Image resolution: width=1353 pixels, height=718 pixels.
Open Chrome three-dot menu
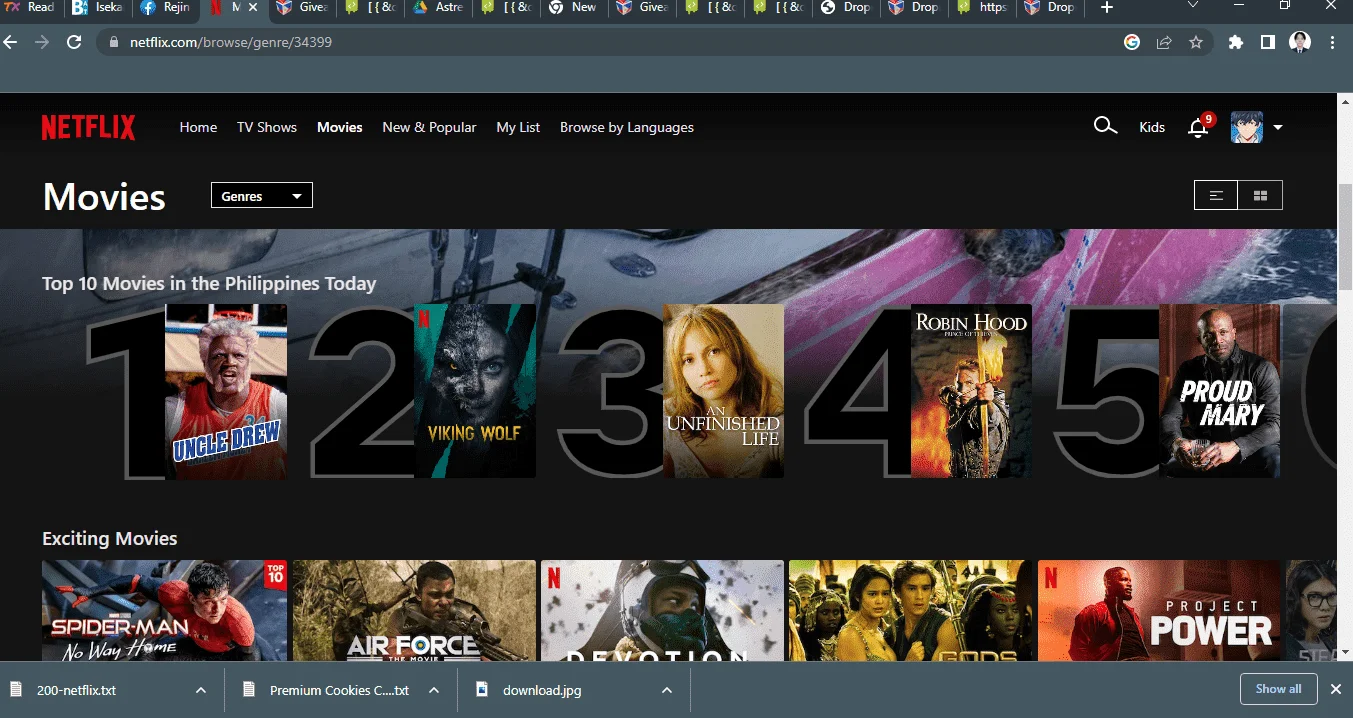coord(1333,43)
